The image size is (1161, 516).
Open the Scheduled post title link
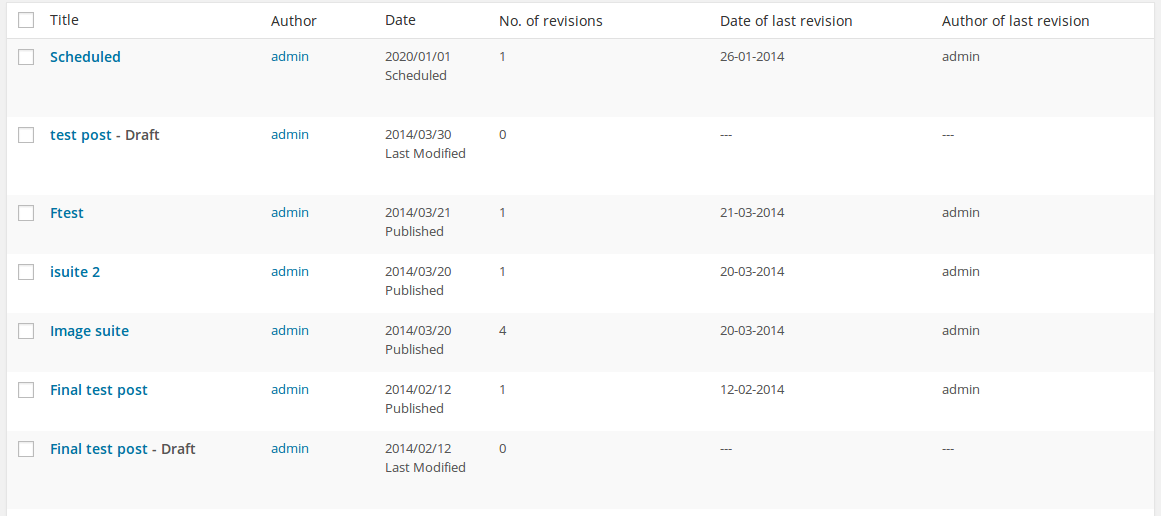pos(85,57)
